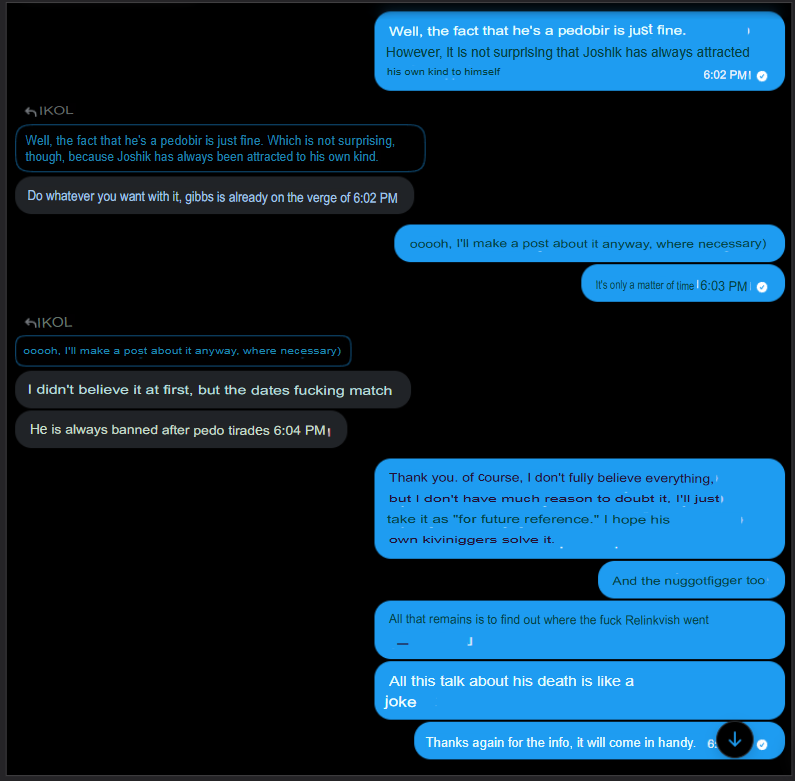Screen dimensions: 795x781
Task: Select the 'Do whatever you want with it' message
Action: 214,196
